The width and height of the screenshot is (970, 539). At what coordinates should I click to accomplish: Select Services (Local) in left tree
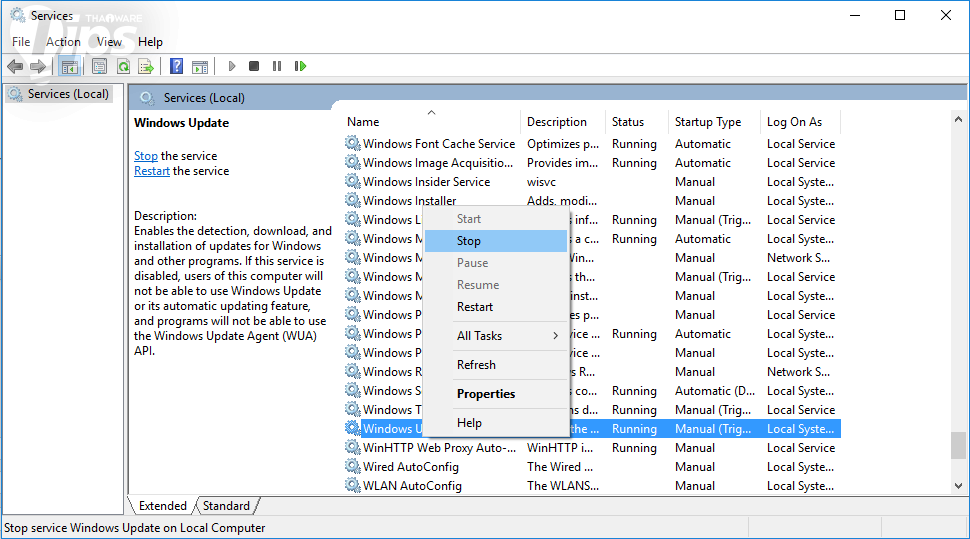(59, 94)
